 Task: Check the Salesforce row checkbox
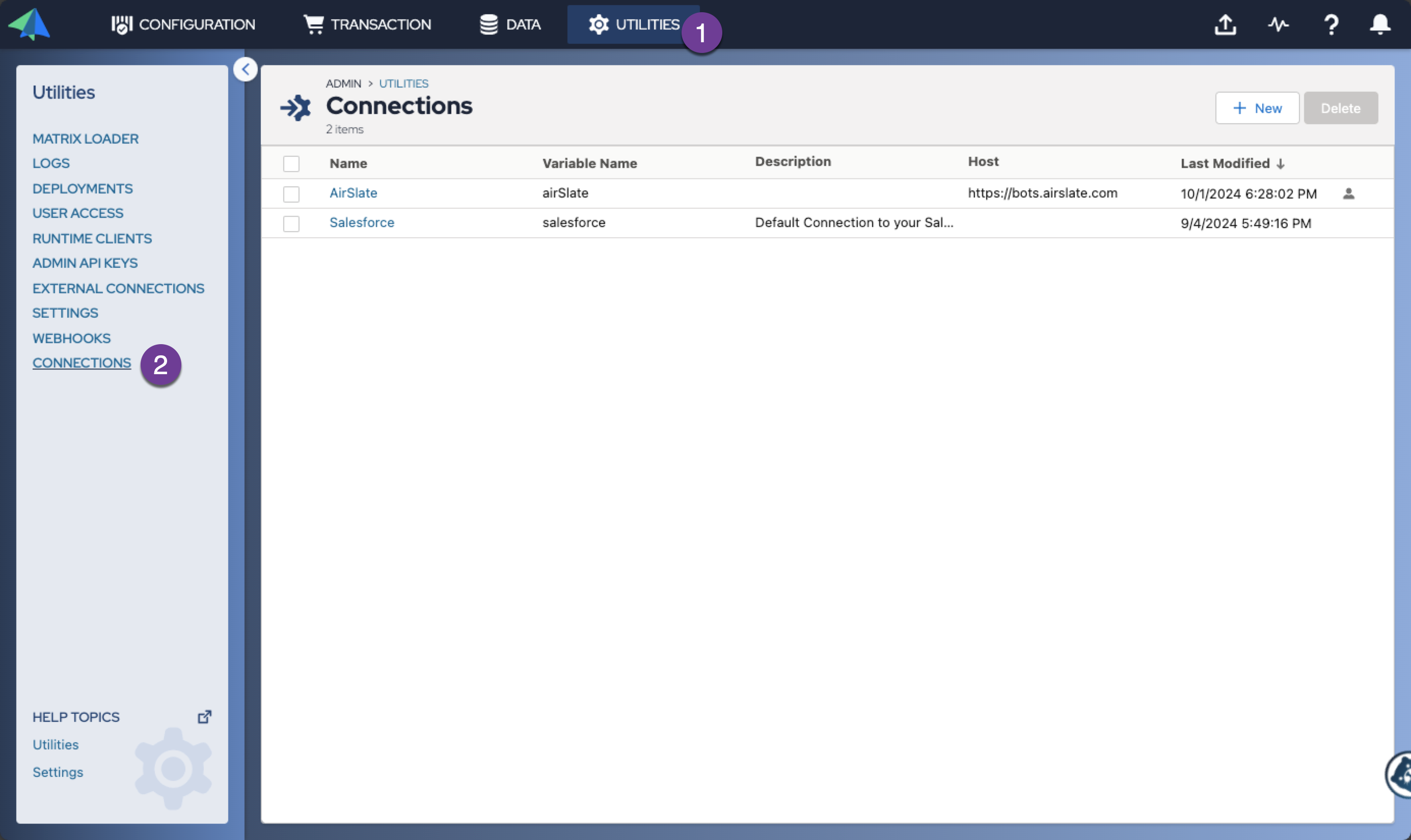(x=291, y=223)
